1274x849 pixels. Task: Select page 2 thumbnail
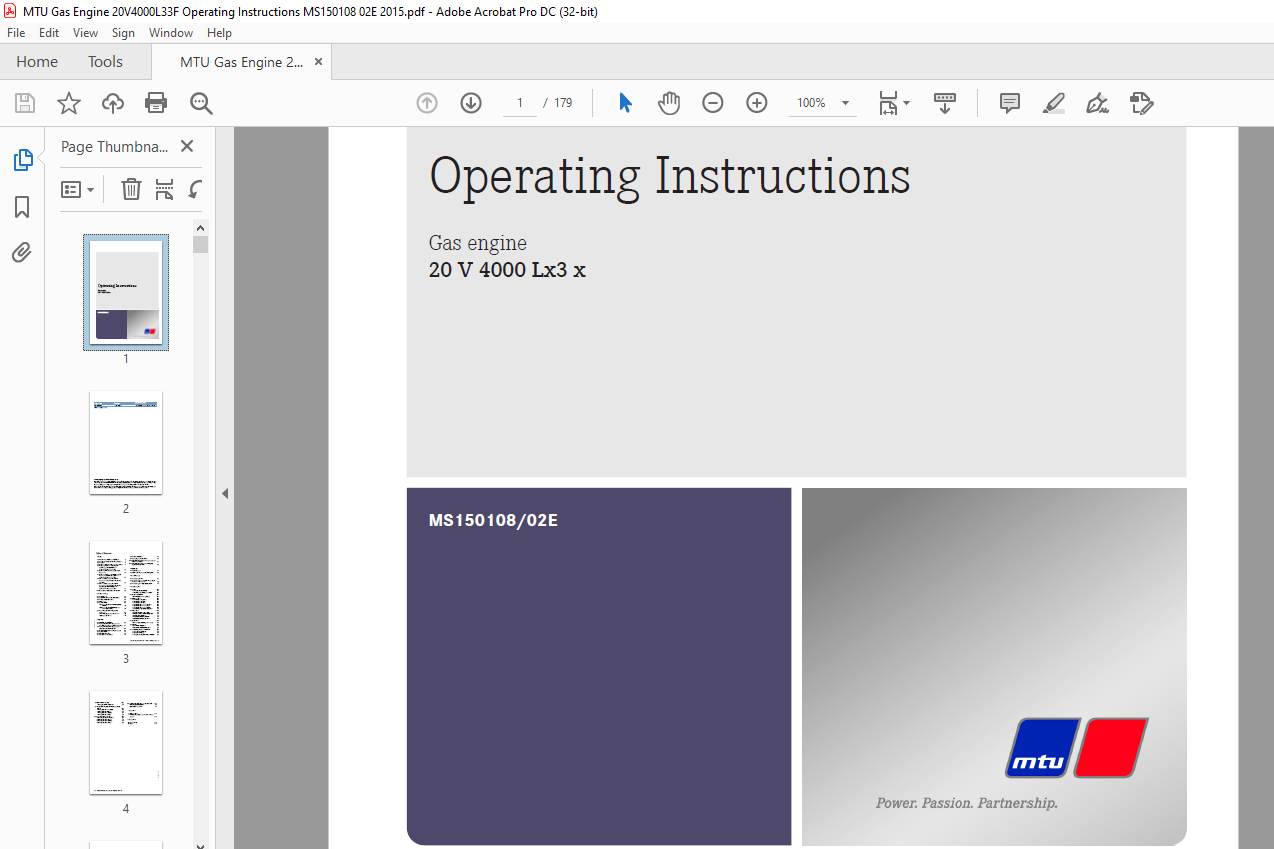[126, 442]
